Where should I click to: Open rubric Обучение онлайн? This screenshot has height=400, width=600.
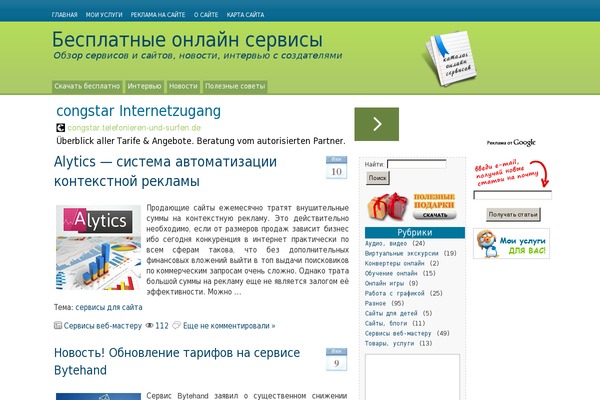point(391,273)
